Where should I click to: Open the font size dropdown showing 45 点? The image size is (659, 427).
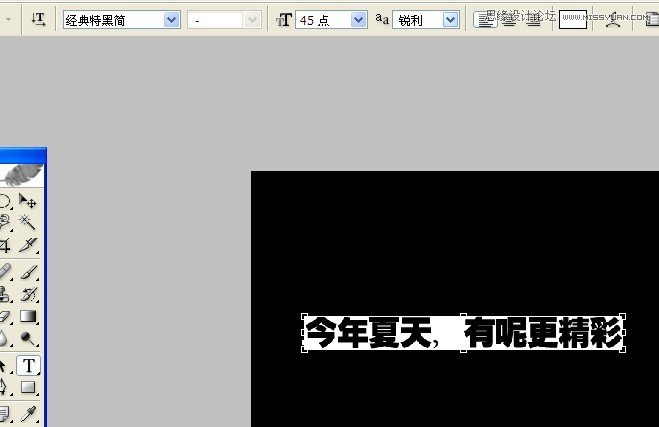click(358, 19)
